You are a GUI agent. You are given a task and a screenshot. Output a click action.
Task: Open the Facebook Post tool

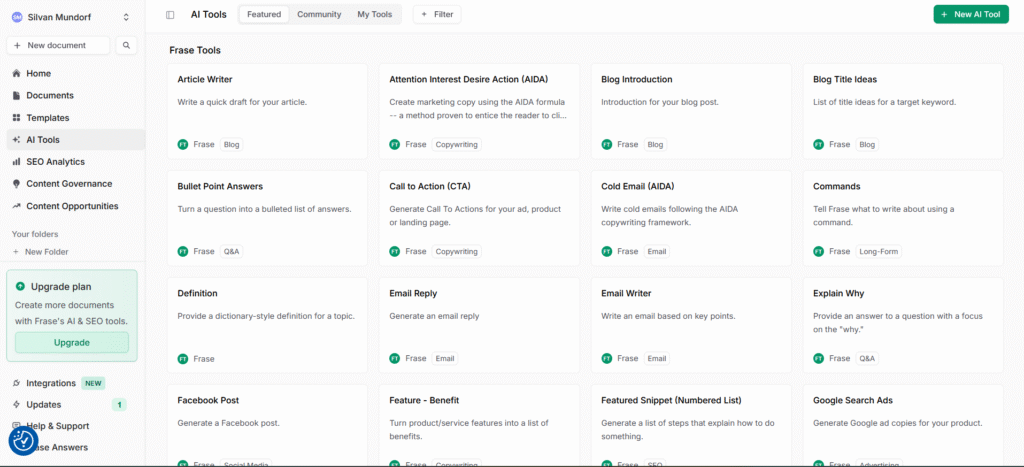point(267,425)
